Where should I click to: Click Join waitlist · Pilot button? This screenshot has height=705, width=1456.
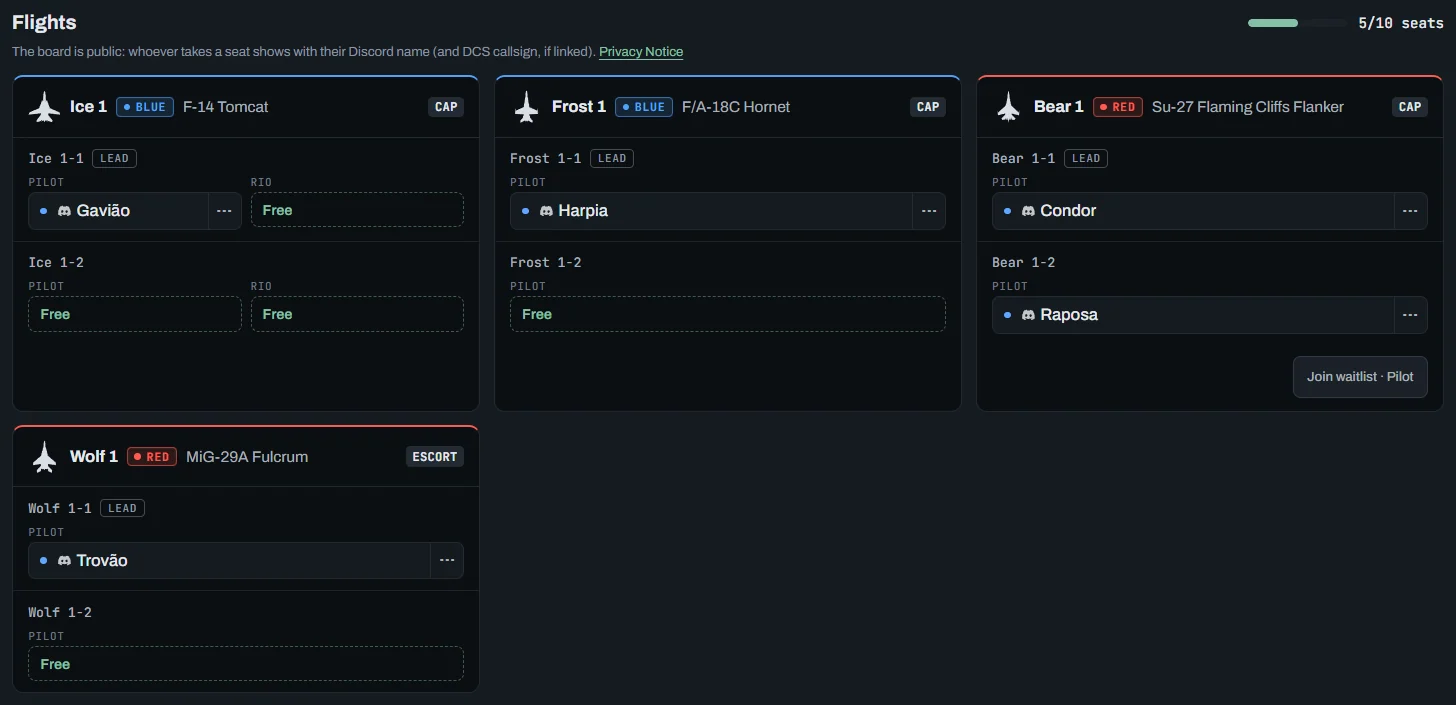click(1360, 377)
